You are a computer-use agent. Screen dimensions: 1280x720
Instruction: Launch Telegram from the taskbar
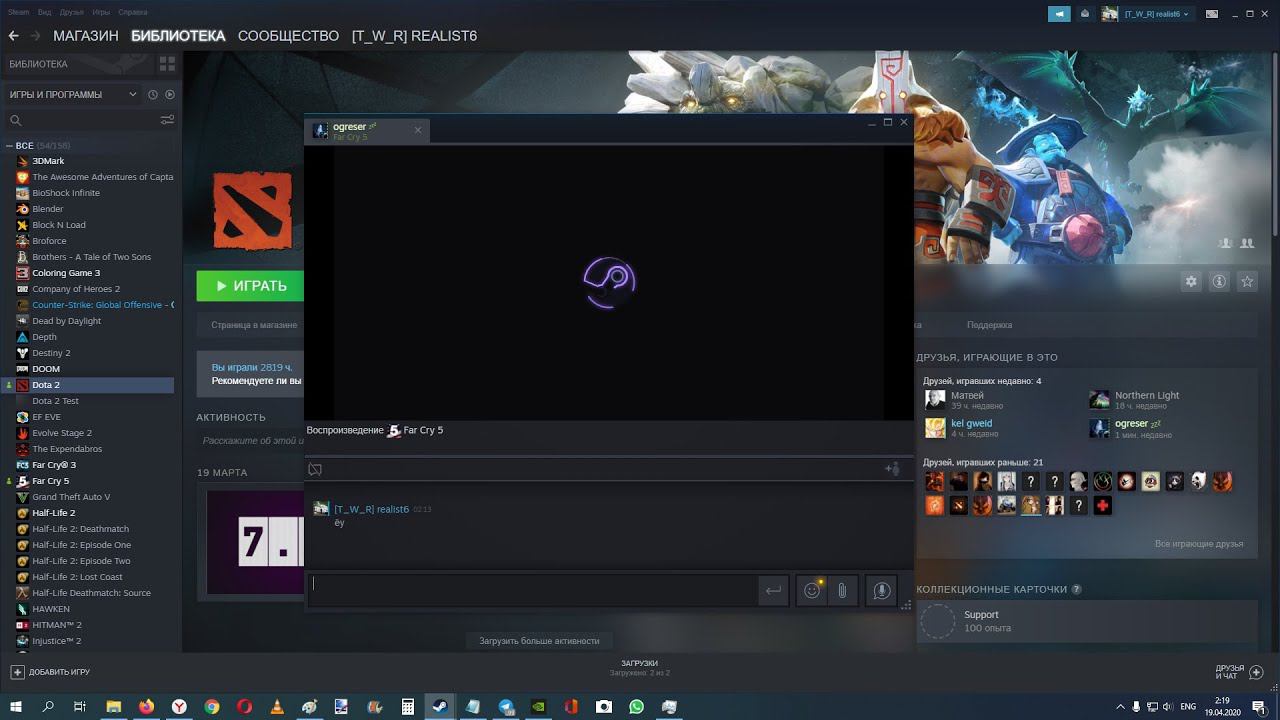click(x=506, y=706)
